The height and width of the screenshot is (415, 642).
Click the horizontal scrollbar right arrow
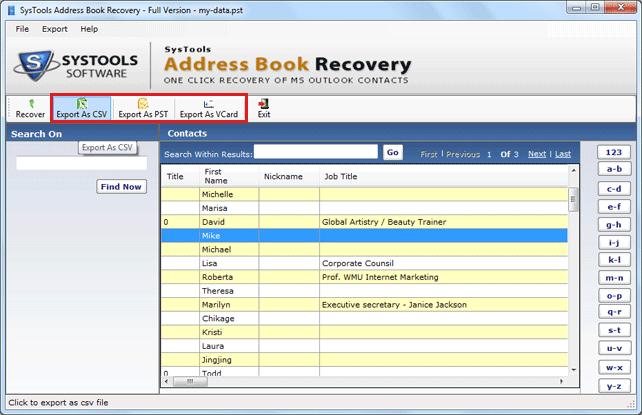coord(561,381)
